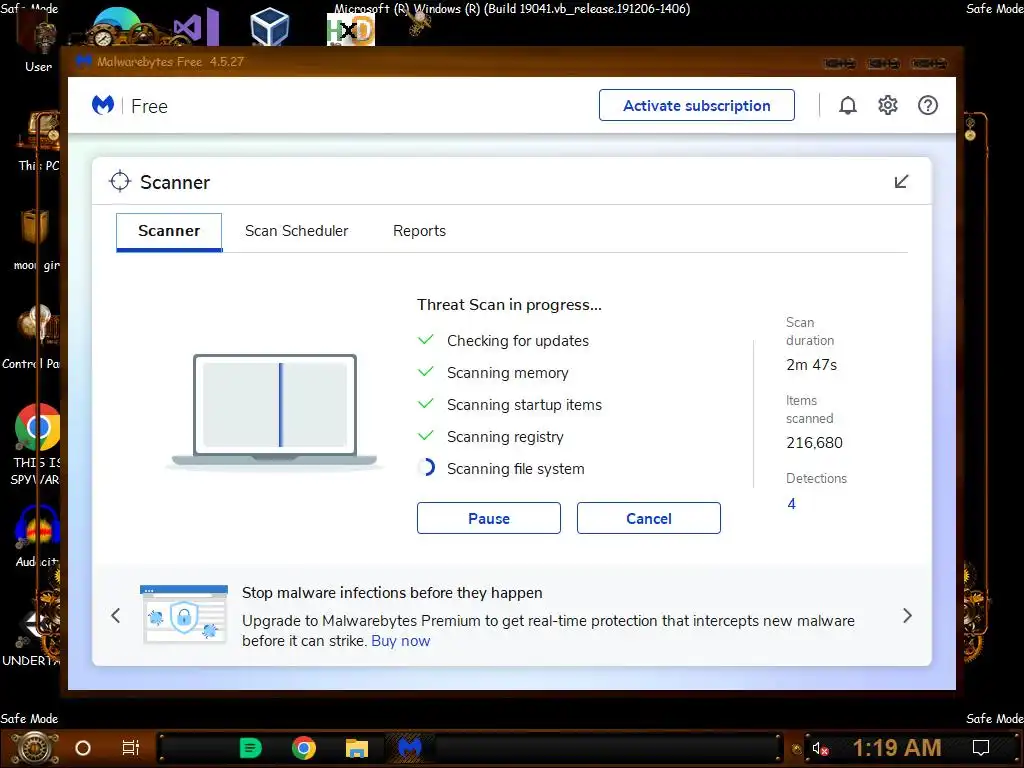Screen dimensions: 1024x768
Task: Click the scan duration value 2m 47s
Action: [812, 365]
